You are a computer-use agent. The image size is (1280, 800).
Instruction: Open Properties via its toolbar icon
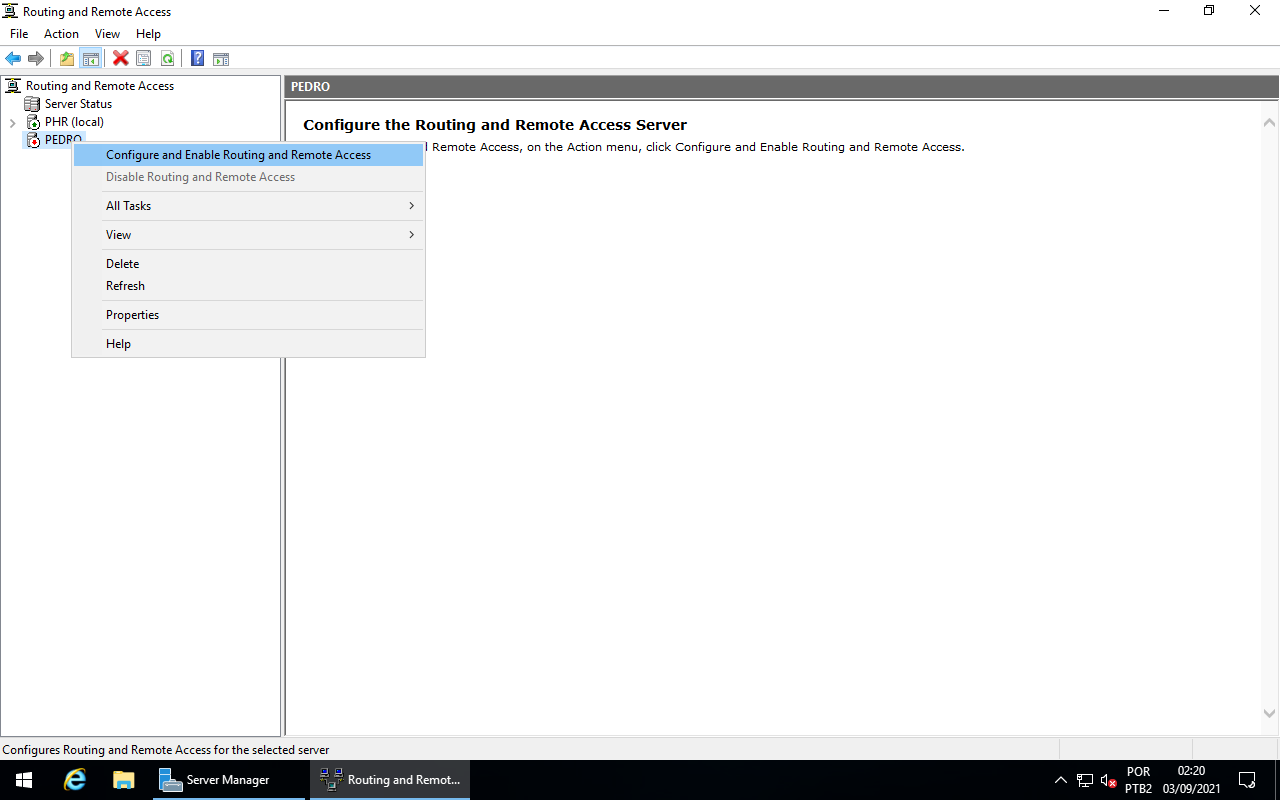click(x=143, y=57)
